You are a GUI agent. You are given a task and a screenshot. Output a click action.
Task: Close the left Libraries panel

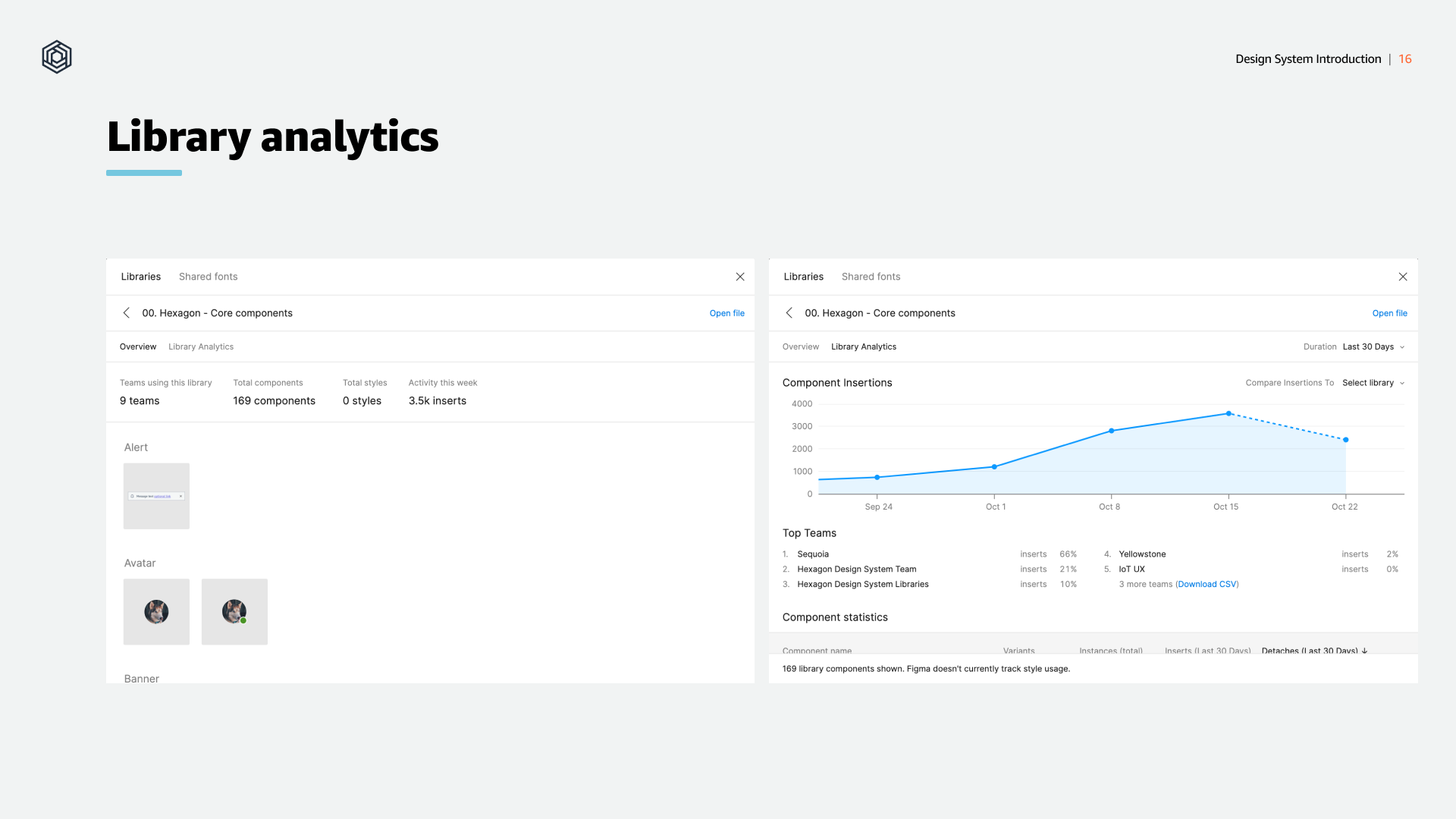740,277
